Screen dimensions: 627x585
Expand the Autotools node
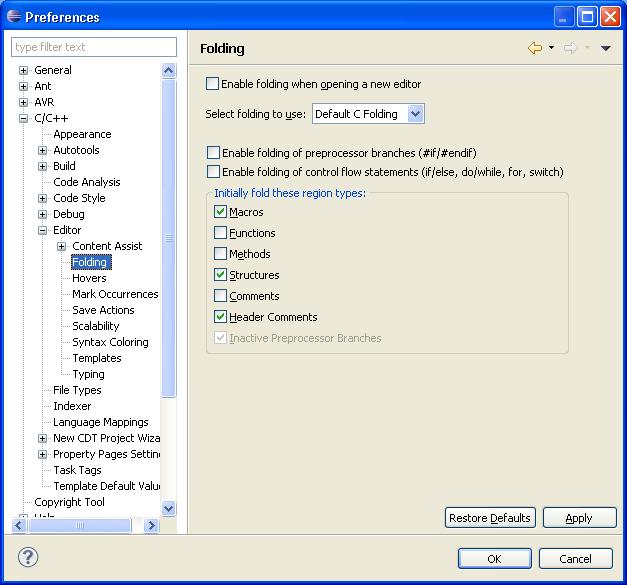click(x=42, y=150)
